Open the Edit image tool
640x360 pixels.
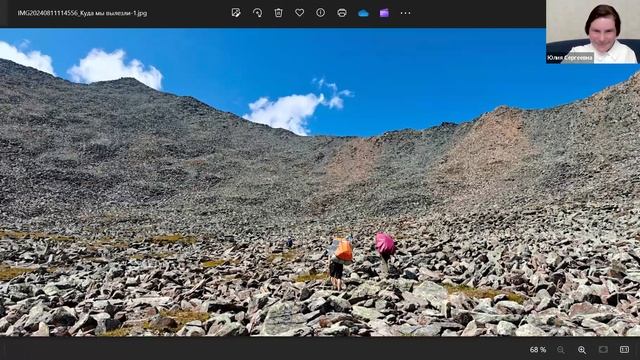click(x=236, y=13)
